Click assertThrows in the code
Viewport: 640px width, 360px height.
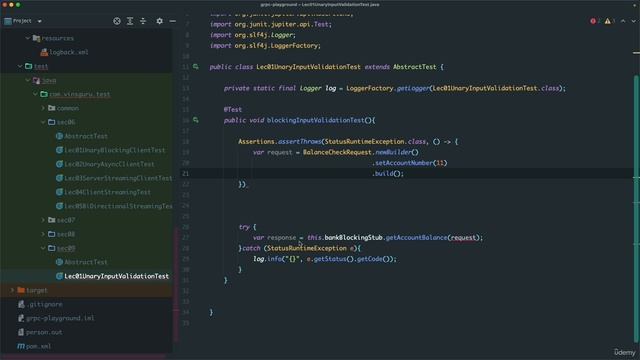(300, 142)
